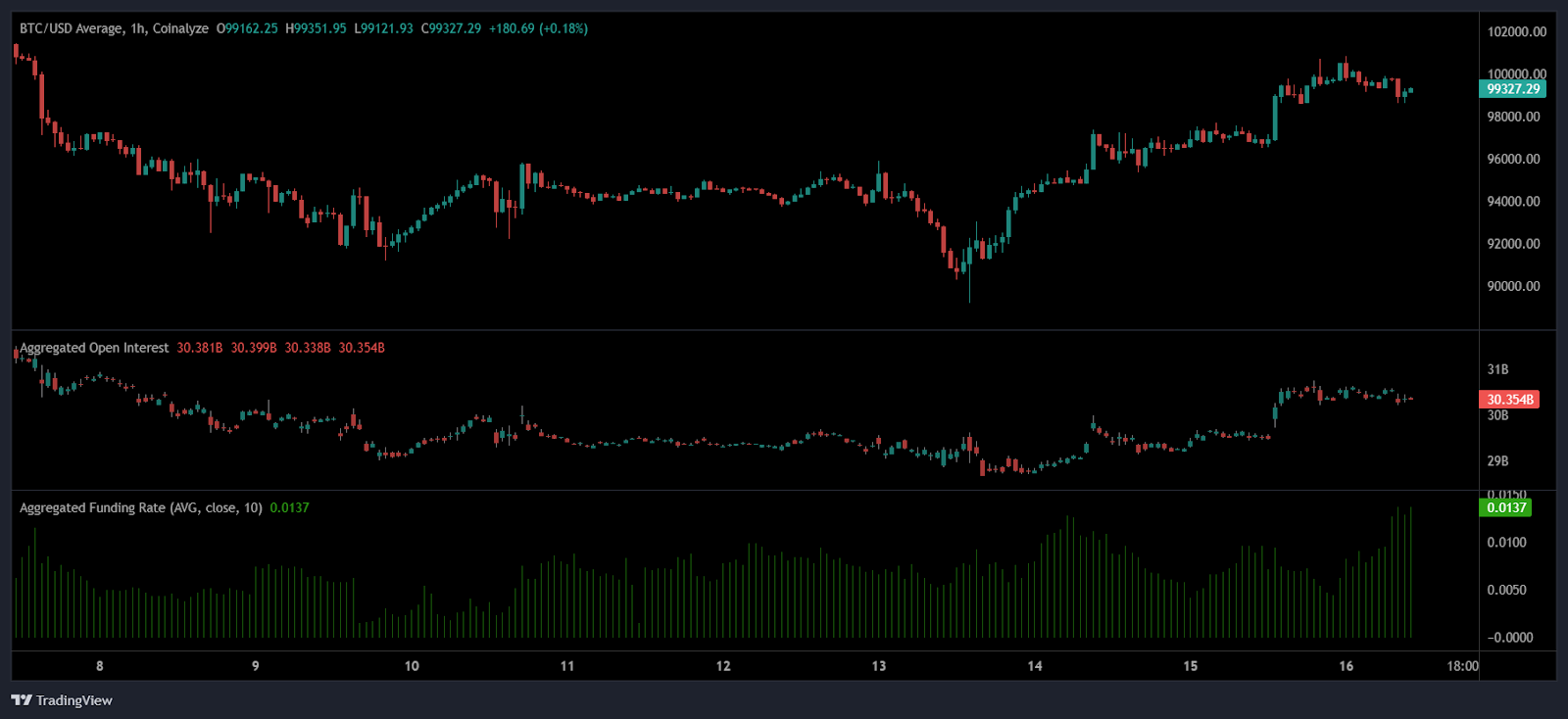
Task: Click the 0.0100 funding rate axis label
Action: point(1506,542)
